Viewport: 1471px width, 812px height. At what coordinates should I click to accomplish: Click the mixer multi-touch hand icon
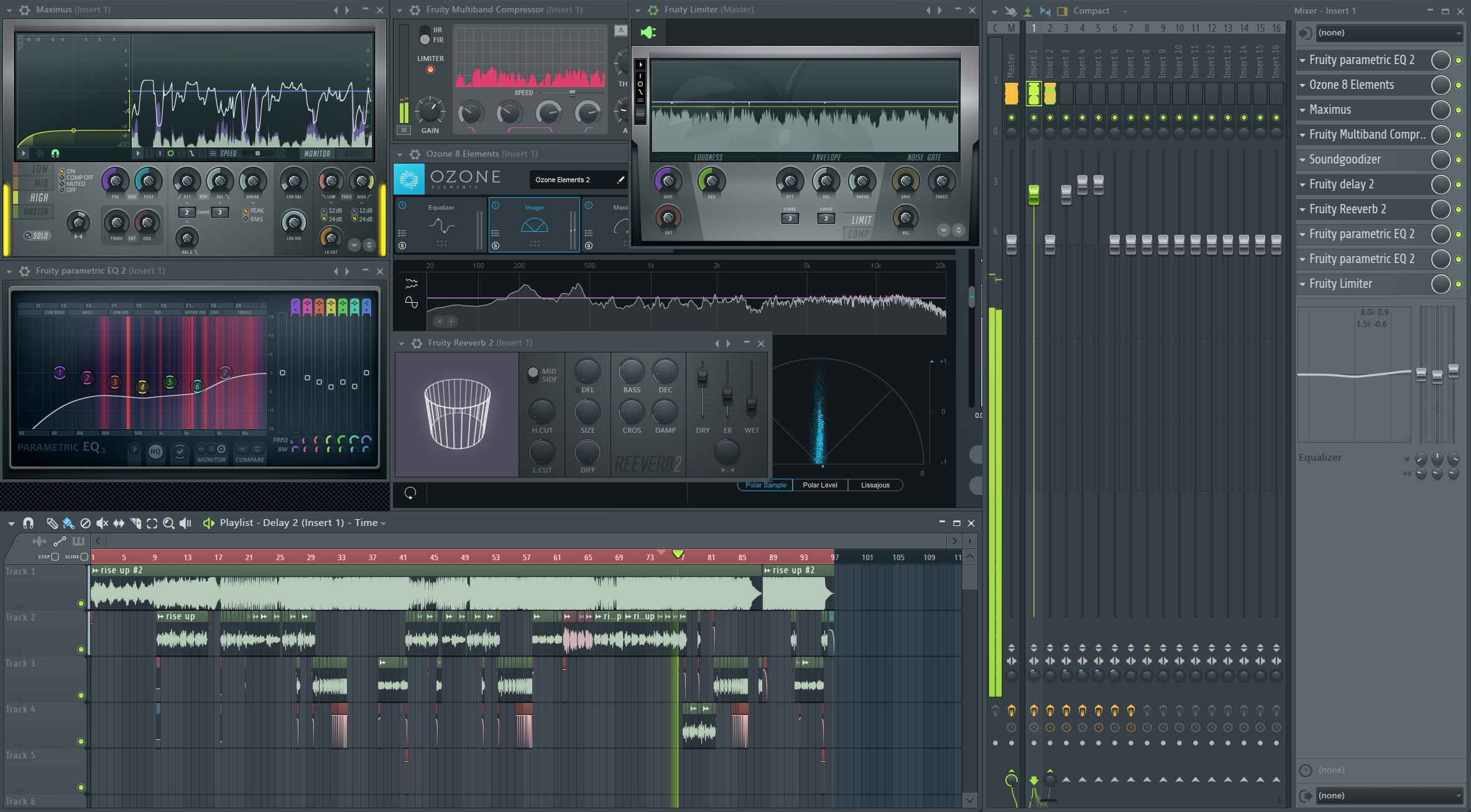1011,11
